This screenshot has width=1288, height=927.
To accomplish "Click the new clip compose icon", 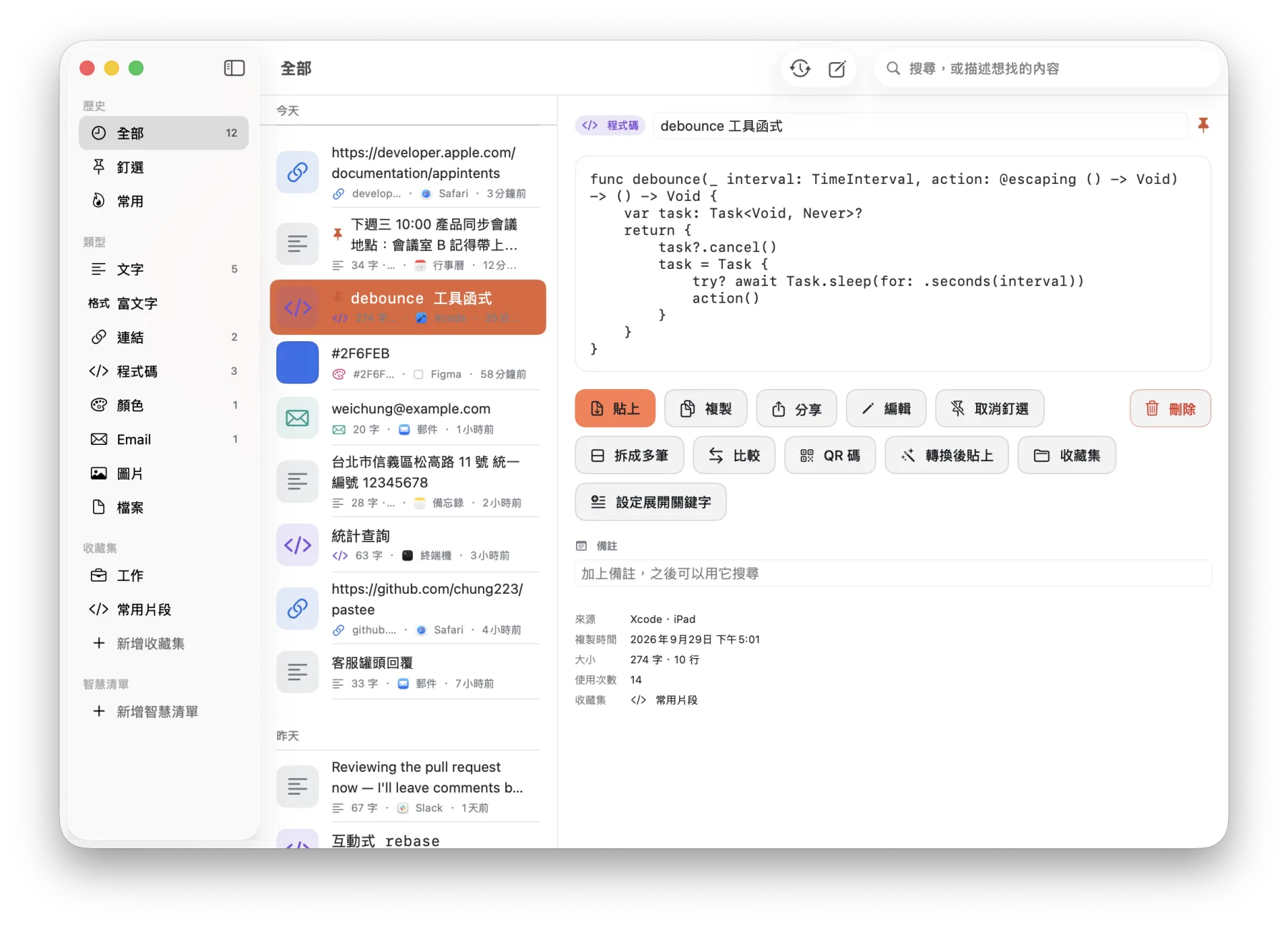I will coord(836,69).
